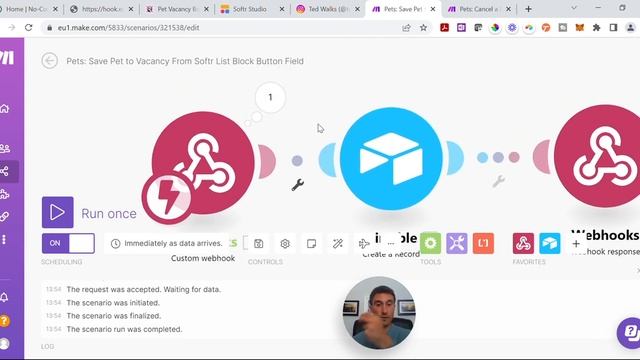Open the green Flow control tools icon
Image resolution: width=640 pixels, height=360 pixels.
click(430, 243)
